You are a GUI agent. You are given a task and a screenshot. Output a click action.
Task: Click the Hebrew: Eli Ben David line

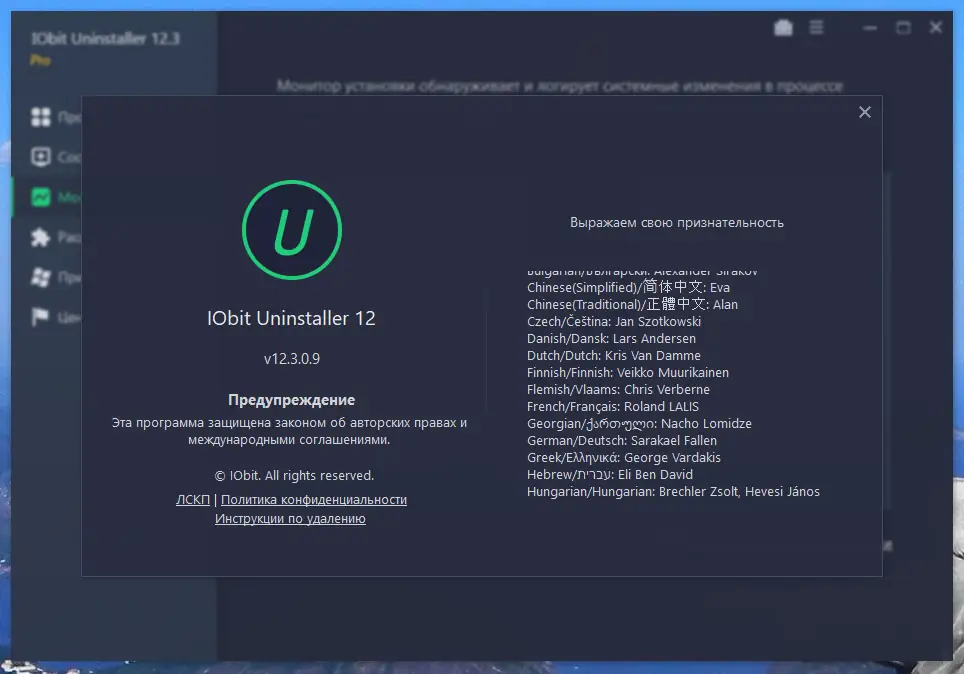tap(610, 475)
